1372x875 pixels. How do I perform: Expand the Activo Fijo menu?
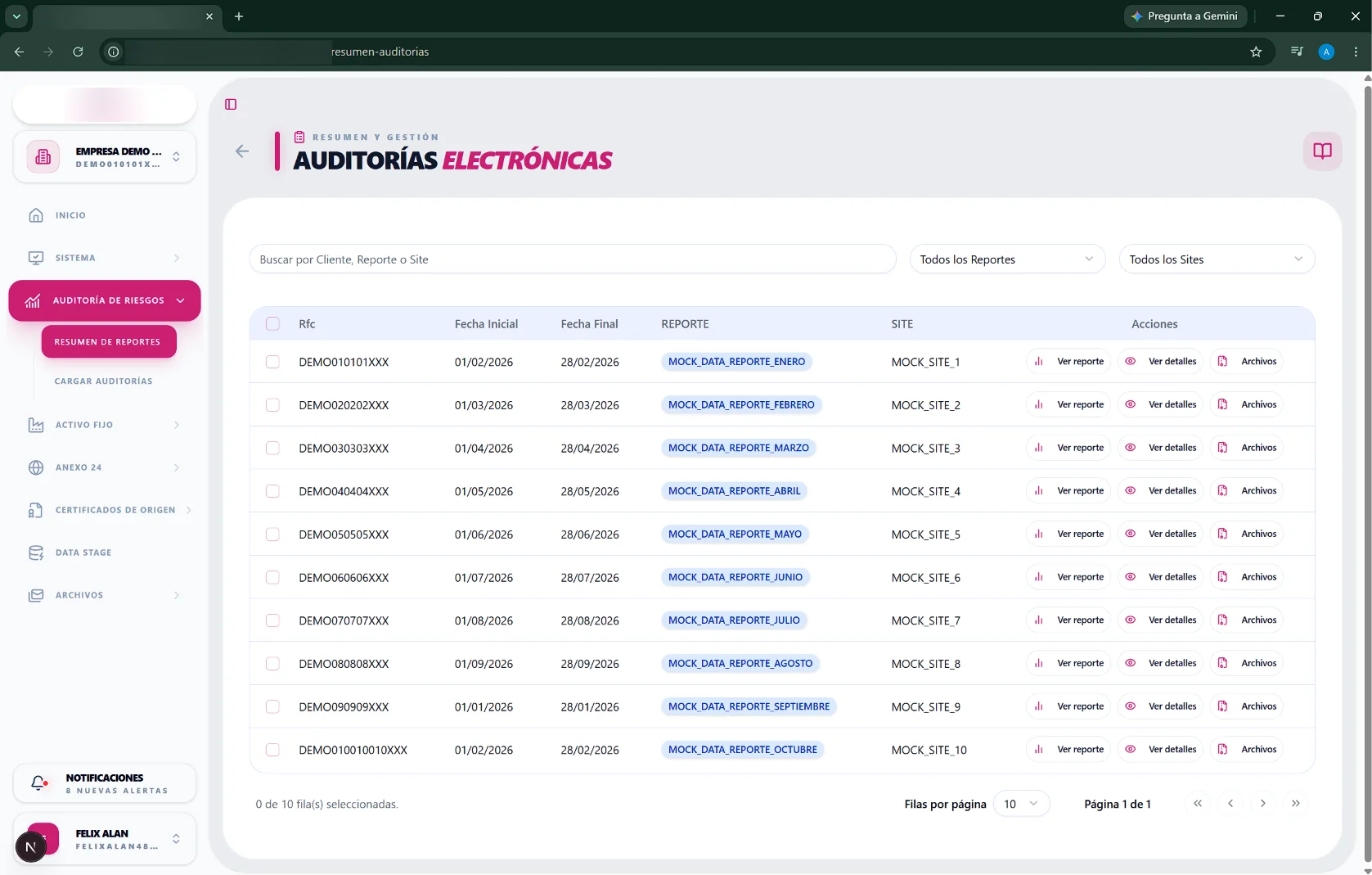point(104,425)
